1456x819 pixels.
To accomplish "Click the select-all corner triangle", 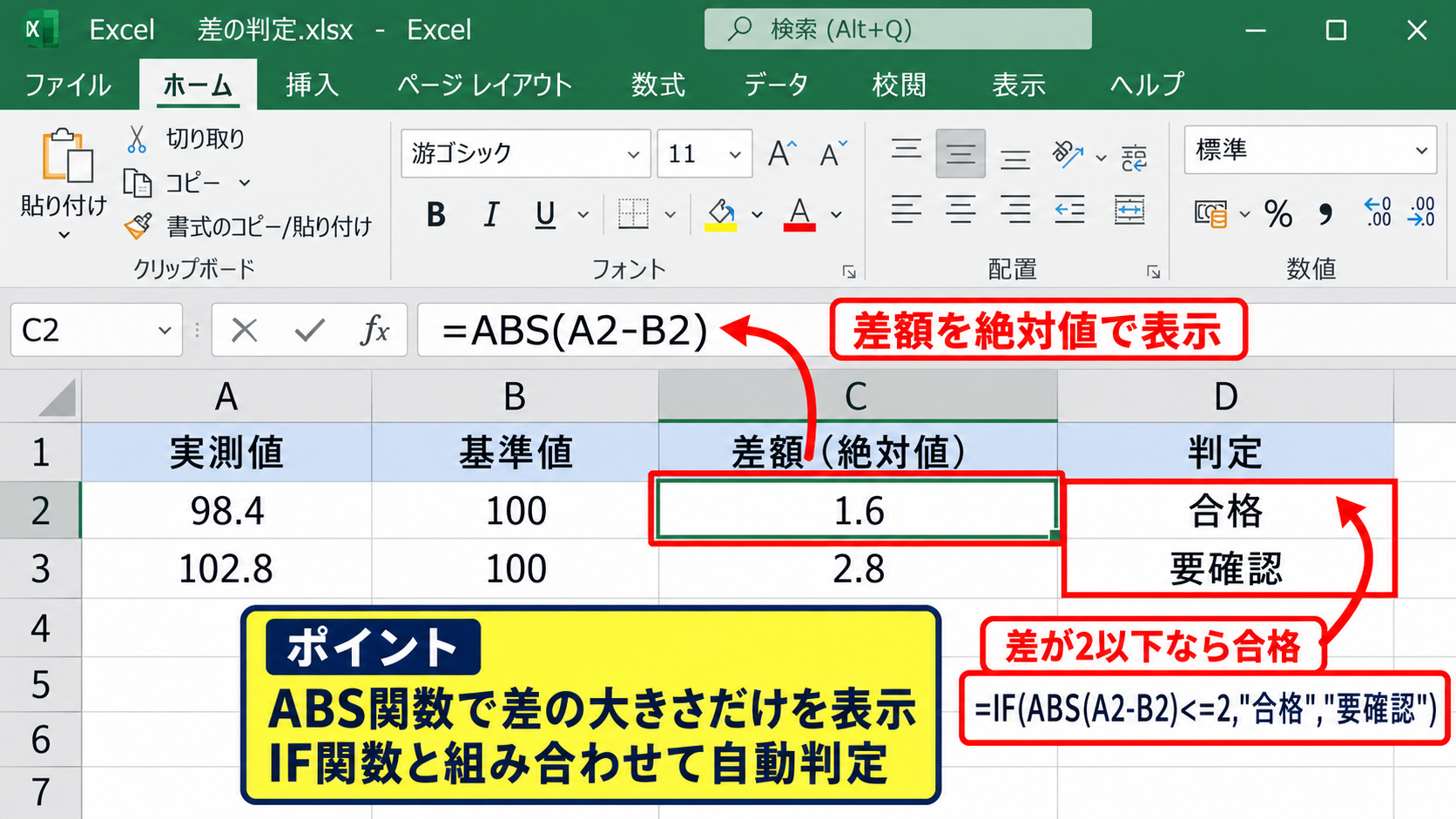I will [x=57, y=399].
